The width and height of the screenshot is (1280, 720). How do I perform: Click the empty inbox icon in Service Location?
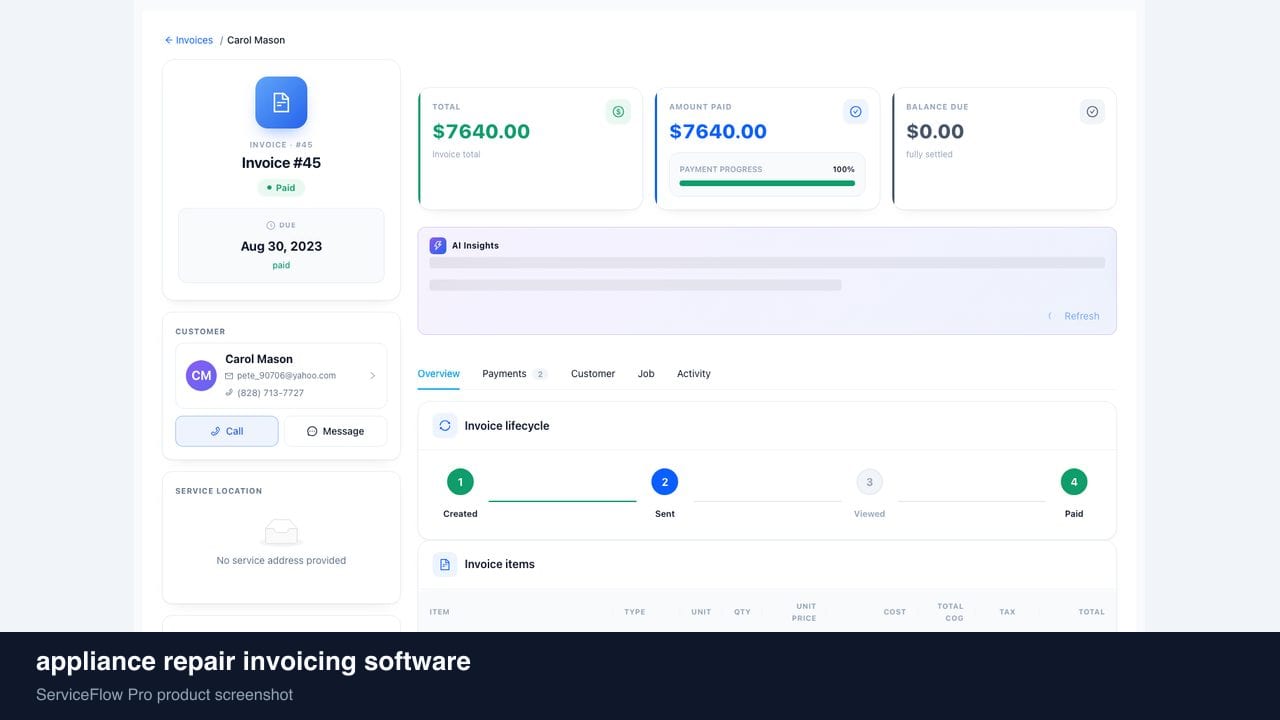(x=281, y=532)
